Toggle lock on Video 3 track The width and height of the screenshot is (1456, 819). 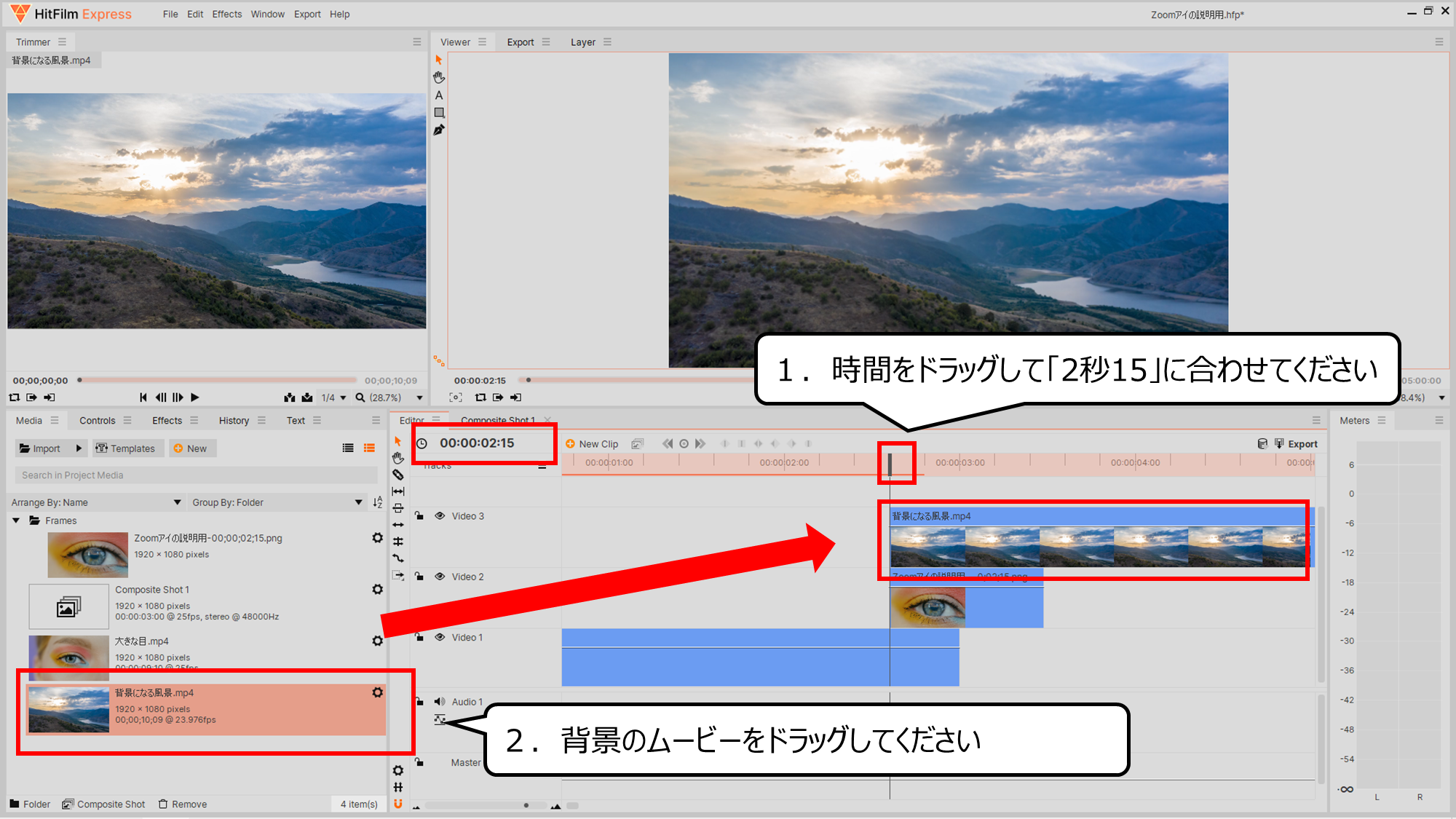[x=419, y=516]
